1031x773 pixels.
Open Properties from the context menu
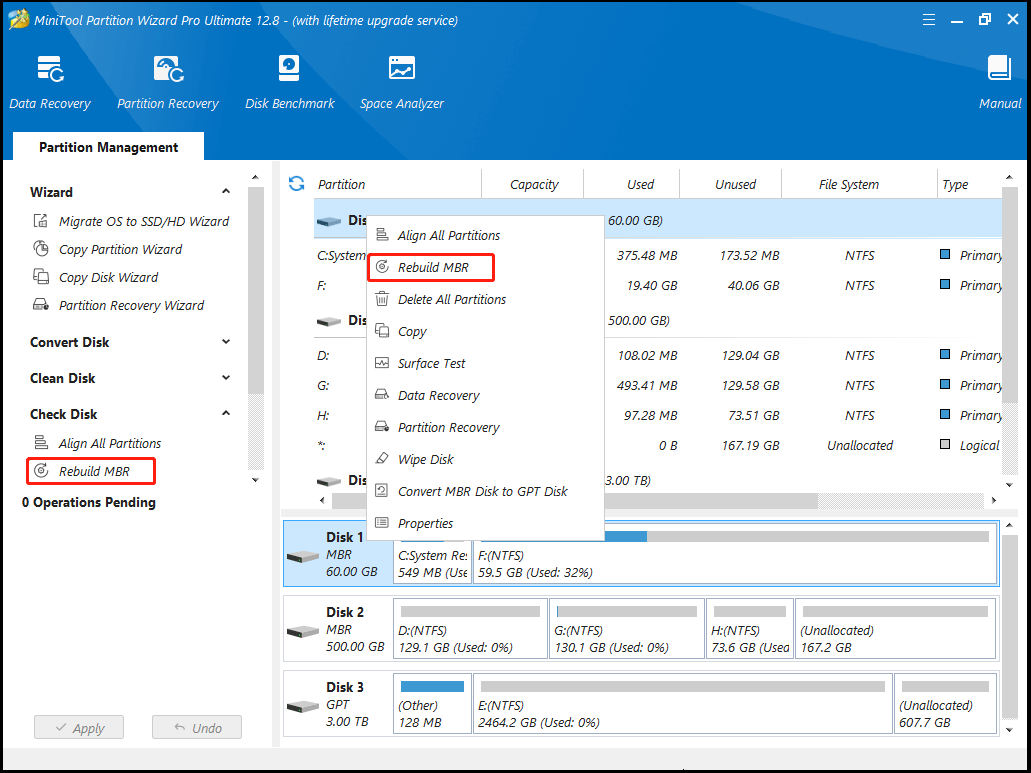(485, 523)
